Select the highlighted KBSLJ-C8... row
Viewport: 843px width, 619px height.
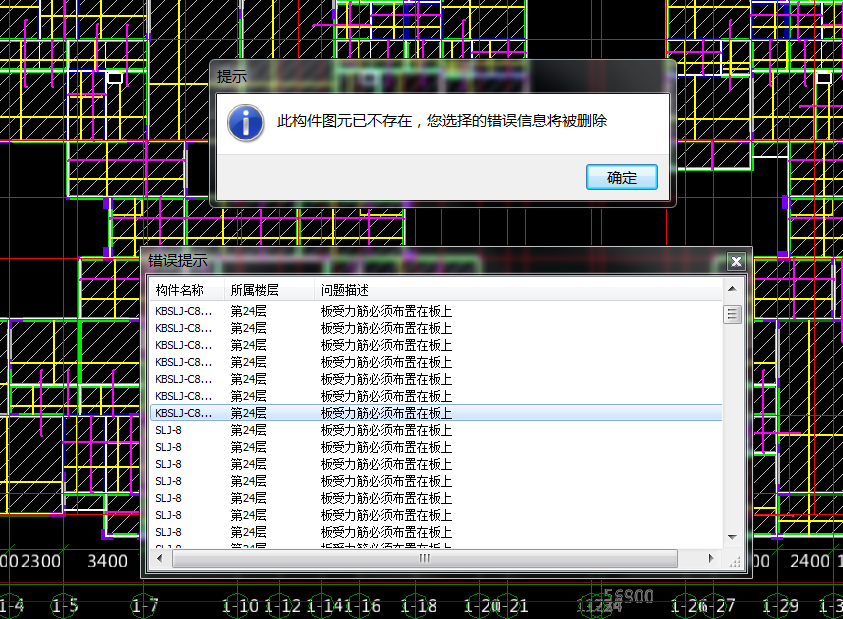pyautogui.click(x=437, y=413)
